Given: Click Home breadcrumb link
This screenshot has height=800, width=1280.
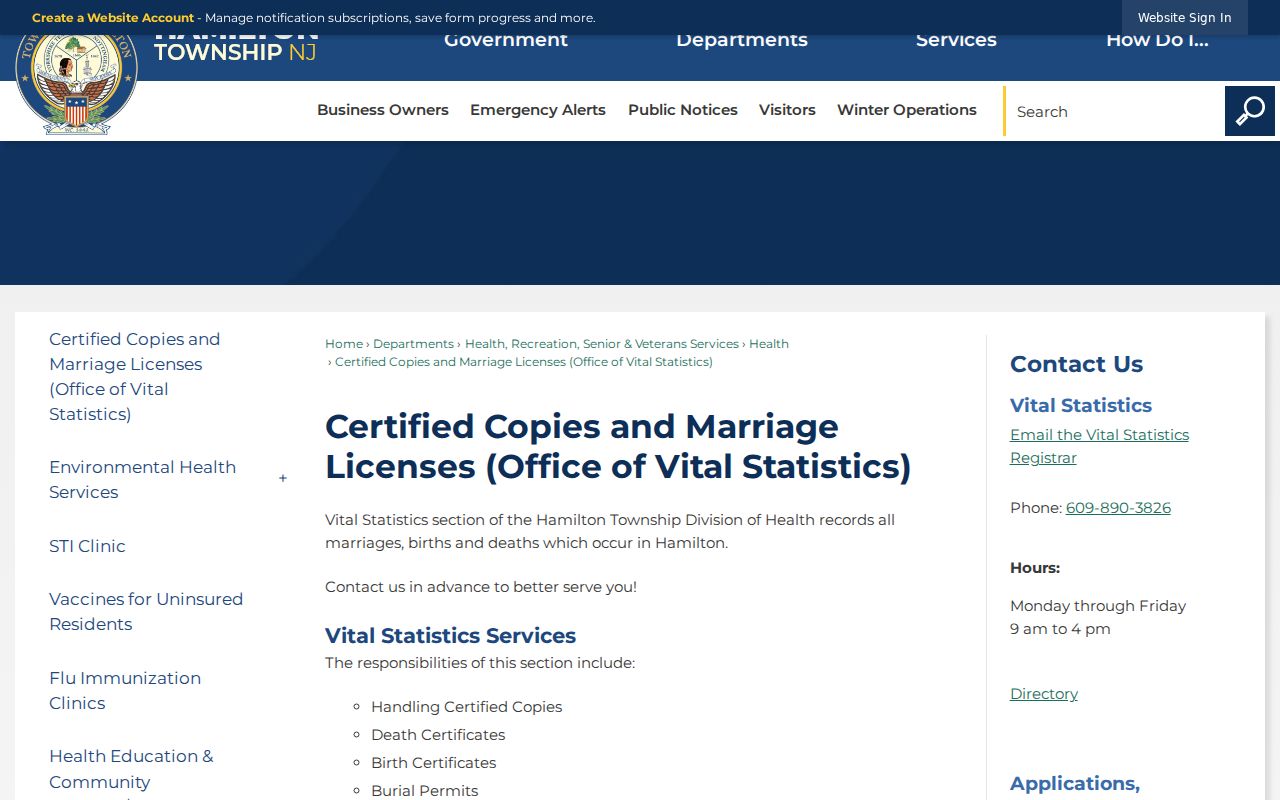Looking at the screenshot, I should point(344,344).
